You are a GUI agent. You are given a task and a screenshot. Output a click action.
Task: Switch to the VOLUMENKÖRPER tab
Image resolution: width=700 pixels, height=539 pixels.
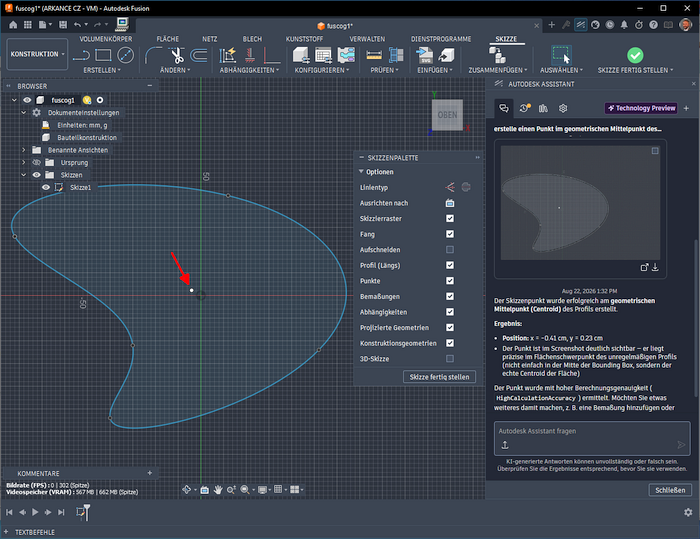[106, 39]
